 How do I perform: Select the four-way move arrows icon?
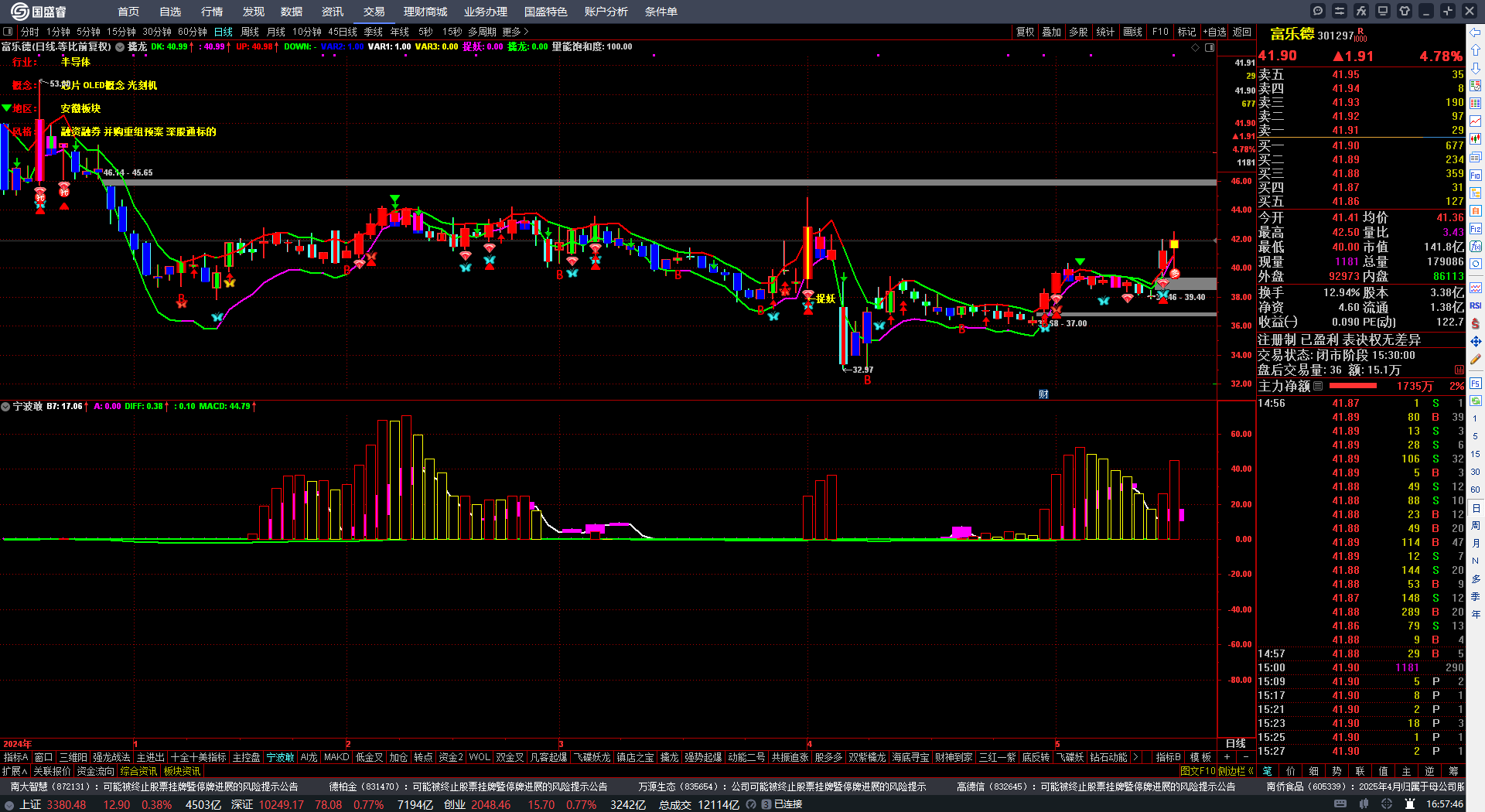tap(1476, 341)
